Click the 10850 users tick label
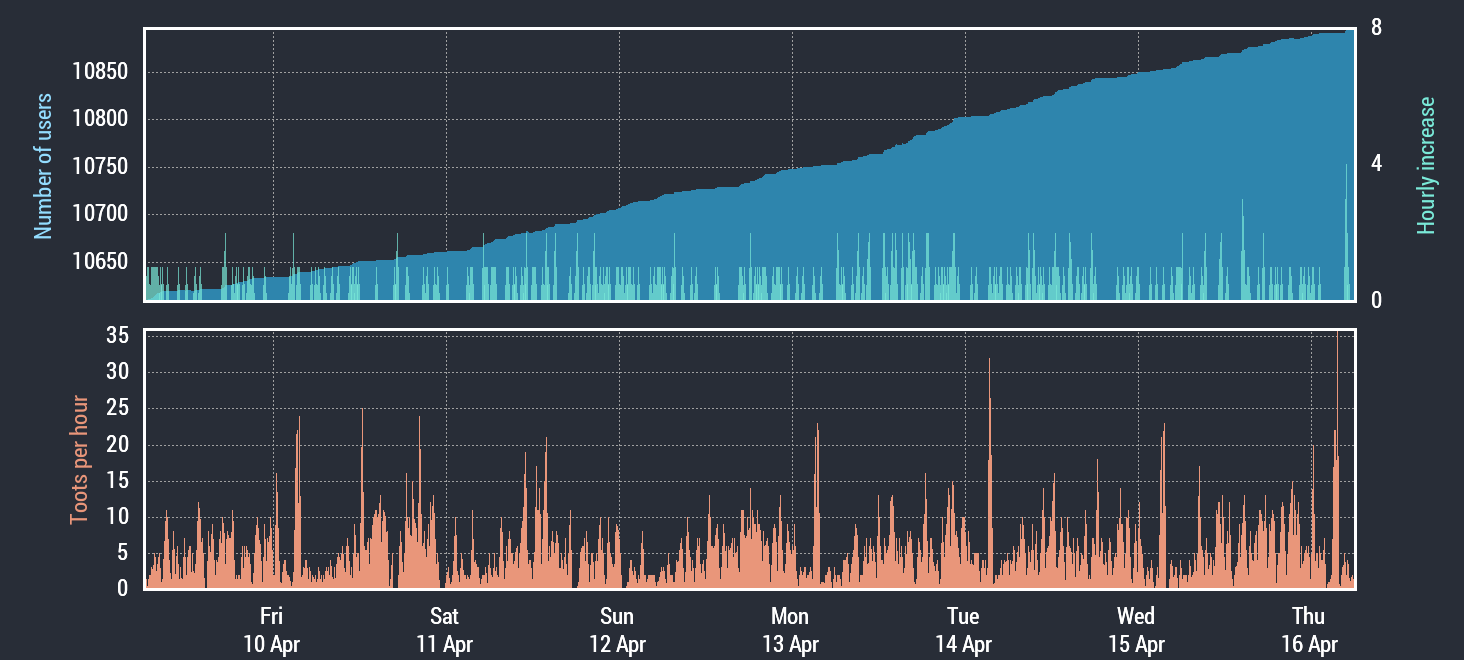Image resolution: width=1464 pixels, height=660 pixels. click(x=101, y=72)
